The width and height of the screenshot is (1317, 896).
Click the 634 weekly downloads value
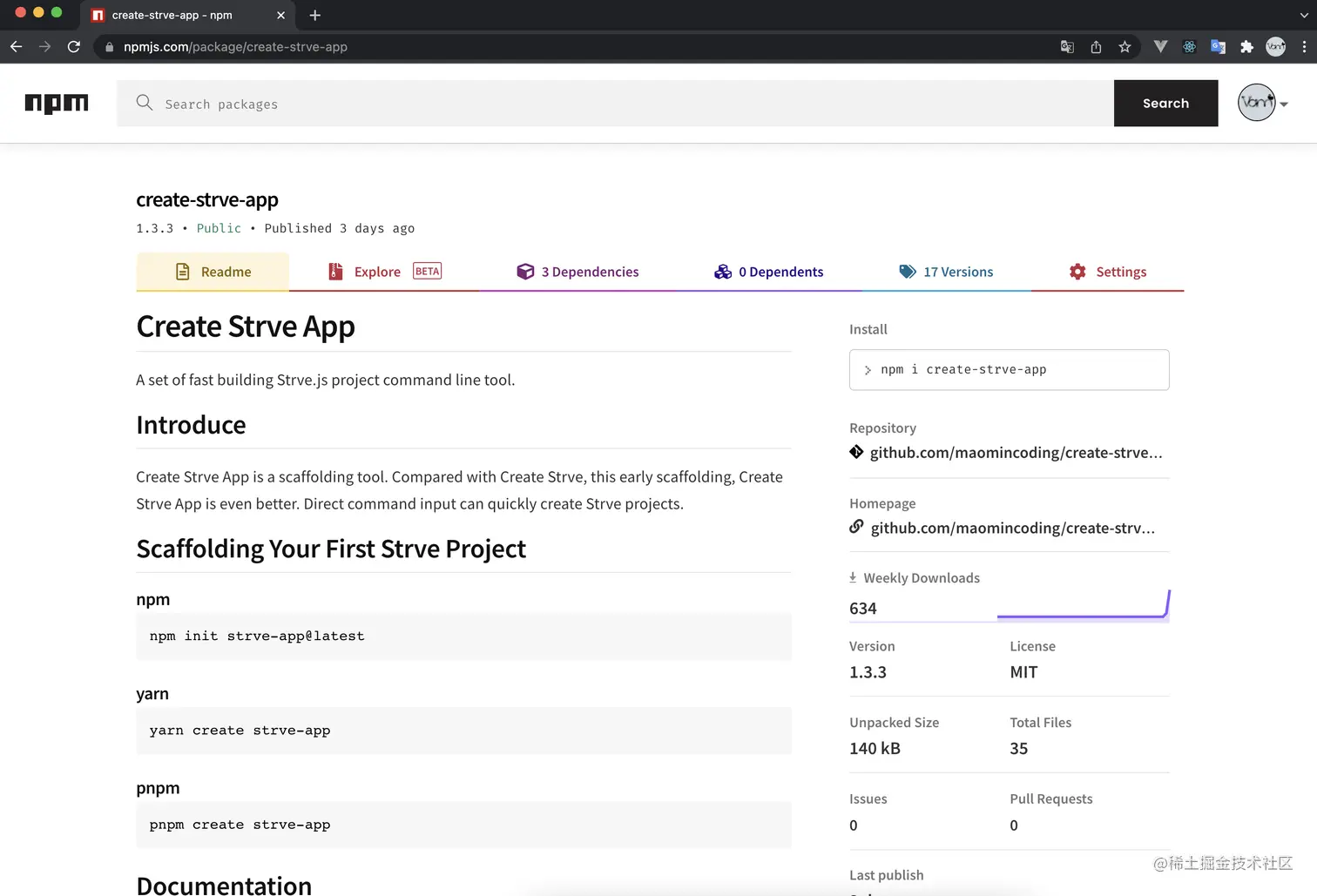click(862, 608)
